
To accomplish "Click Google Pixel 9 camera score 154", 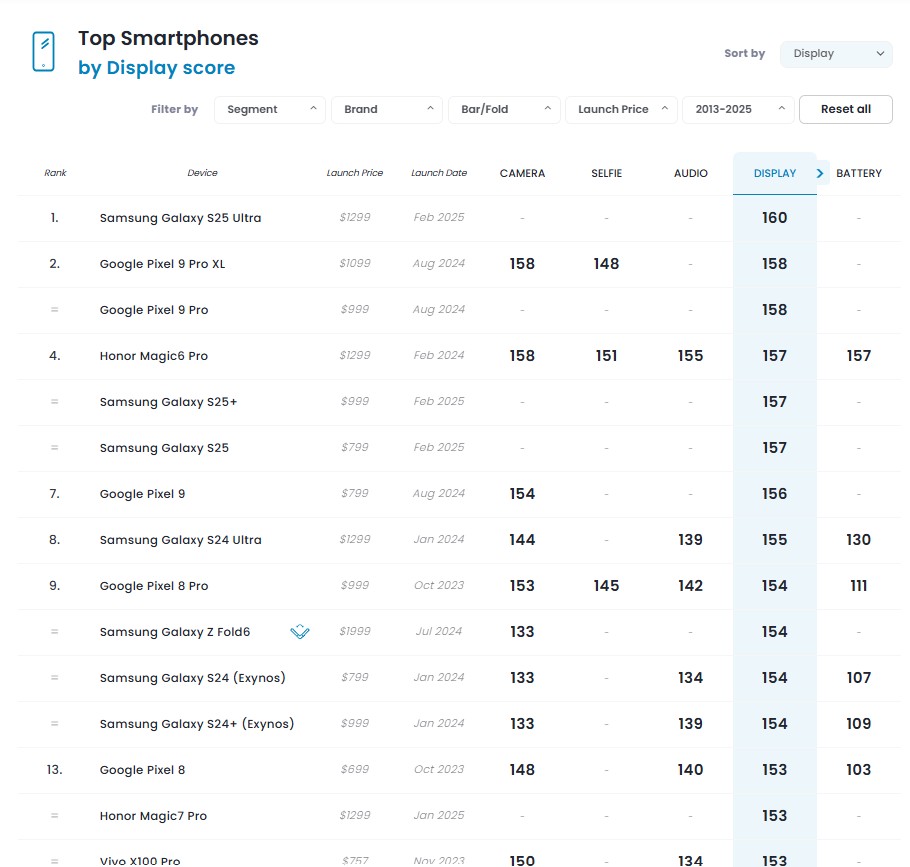I will (522, 493).
